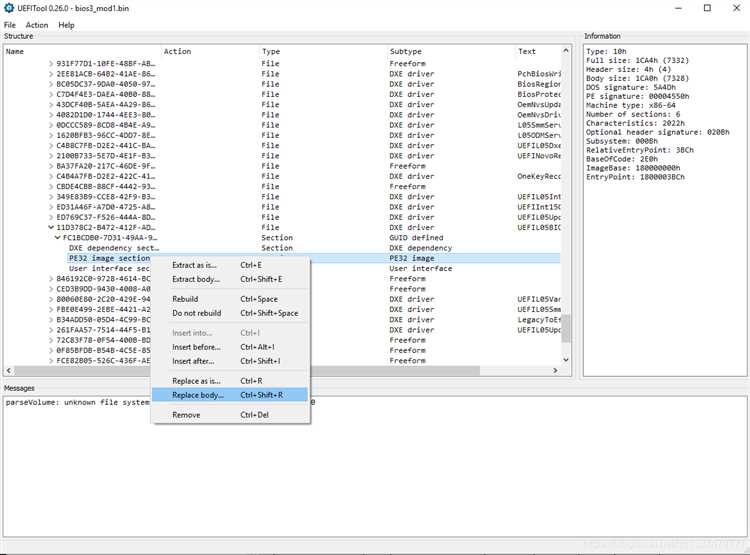Click the Type column header
The width and height of the screenshot is (750, 555).
tap(323, 51)
